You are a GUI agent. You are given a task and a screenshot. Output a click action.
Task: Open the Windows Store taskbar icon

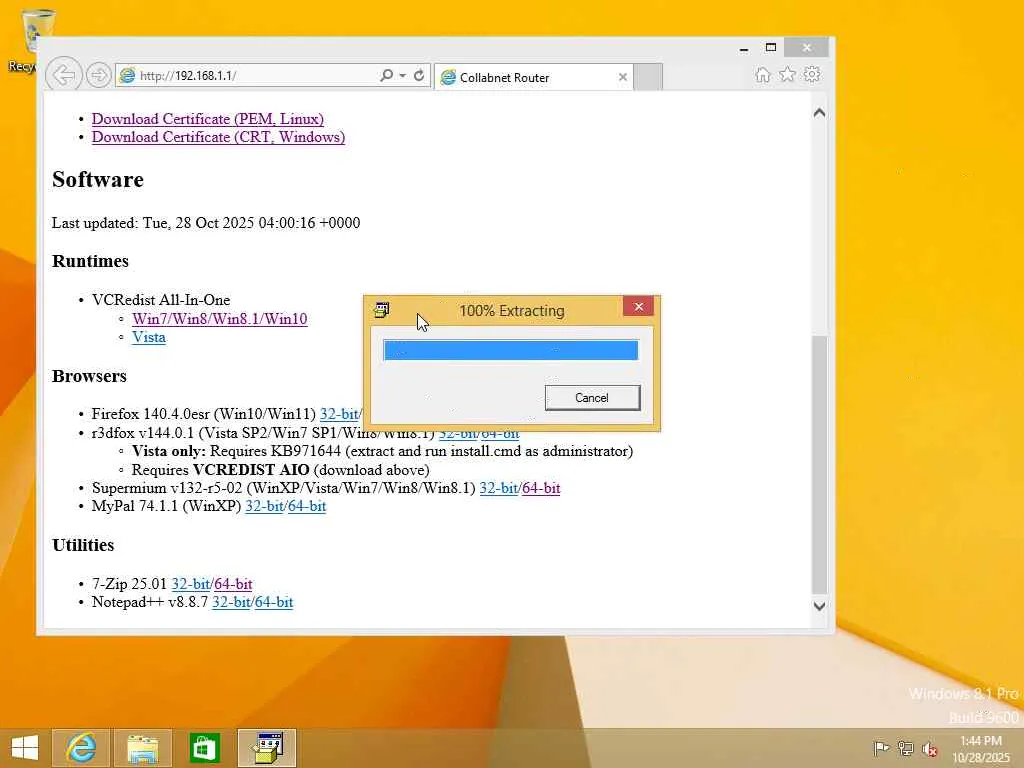[204, 748]
